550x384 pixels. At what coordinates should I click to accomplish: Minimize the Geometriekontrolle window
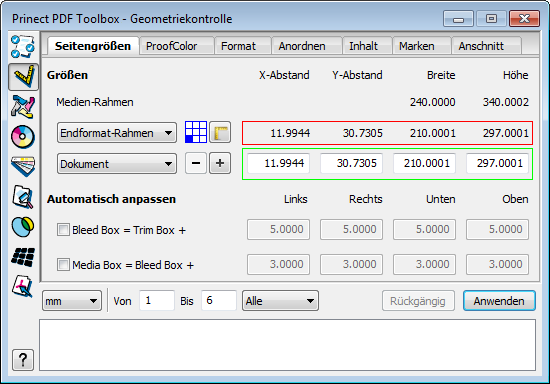[x=458, y=19]
